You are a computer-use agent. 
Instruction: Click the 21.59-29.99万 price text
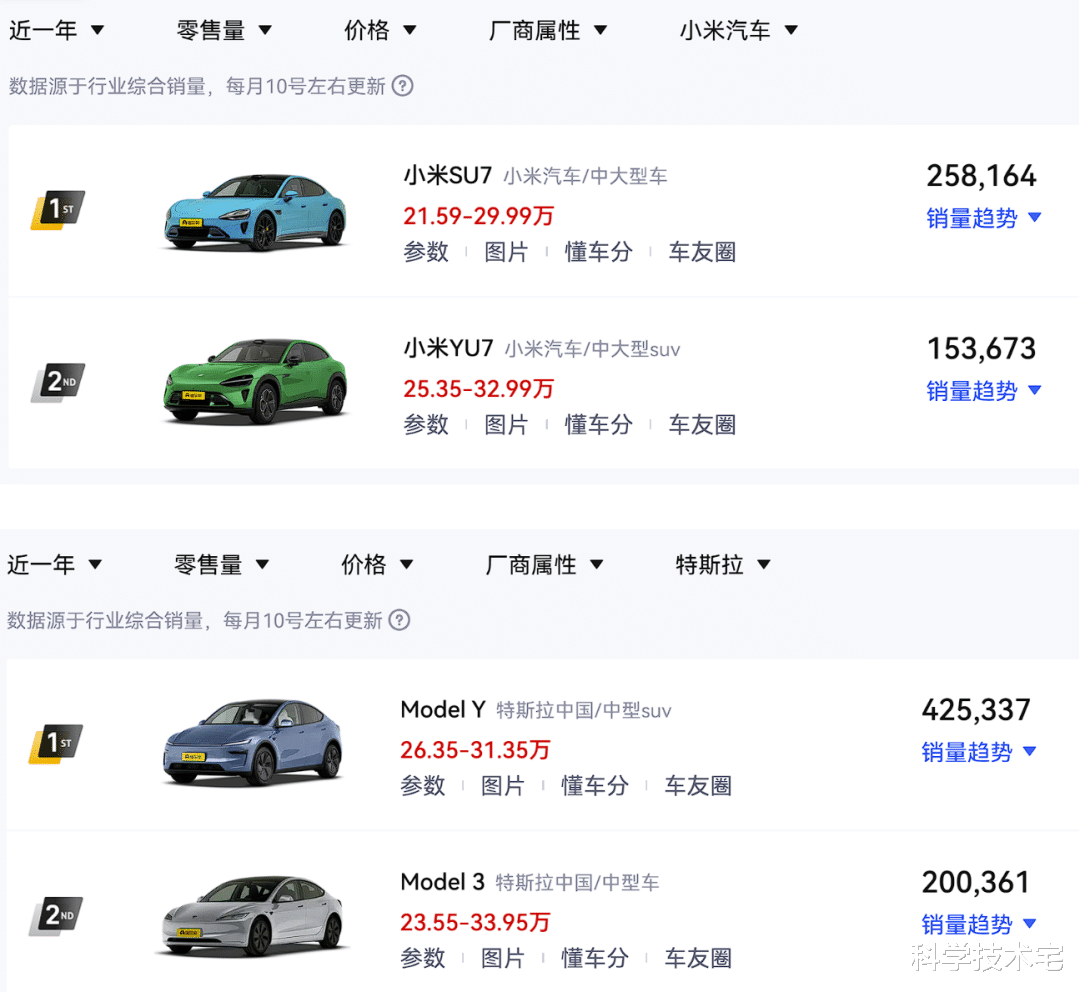pyautogui.click(x=479, y=216)
